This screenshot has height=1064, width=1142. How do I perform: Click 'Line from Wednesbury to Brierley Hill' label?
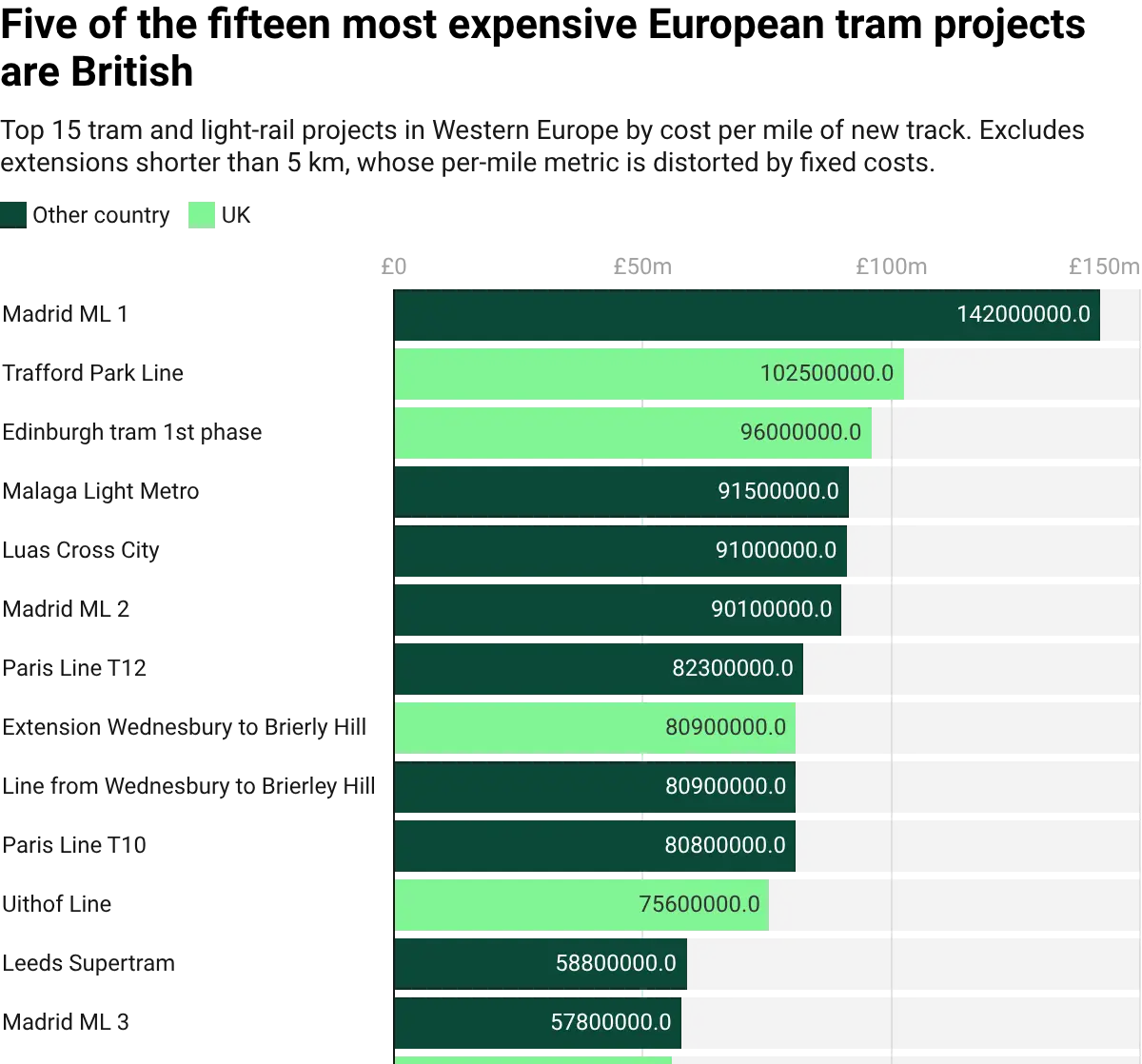[x=189, y=786]
